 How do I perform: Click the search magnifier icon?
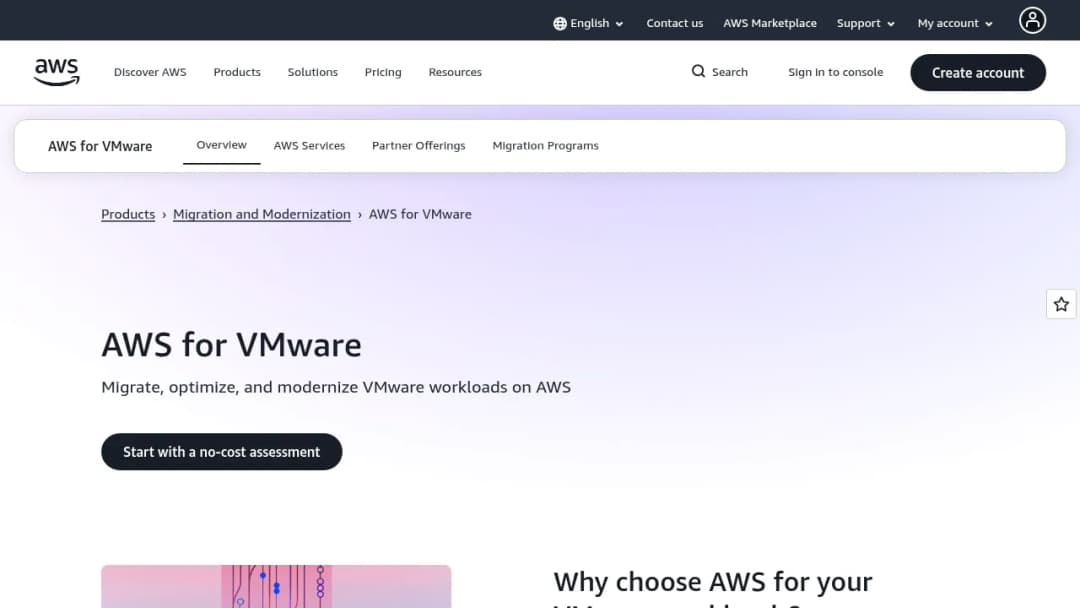coord(698,72)
